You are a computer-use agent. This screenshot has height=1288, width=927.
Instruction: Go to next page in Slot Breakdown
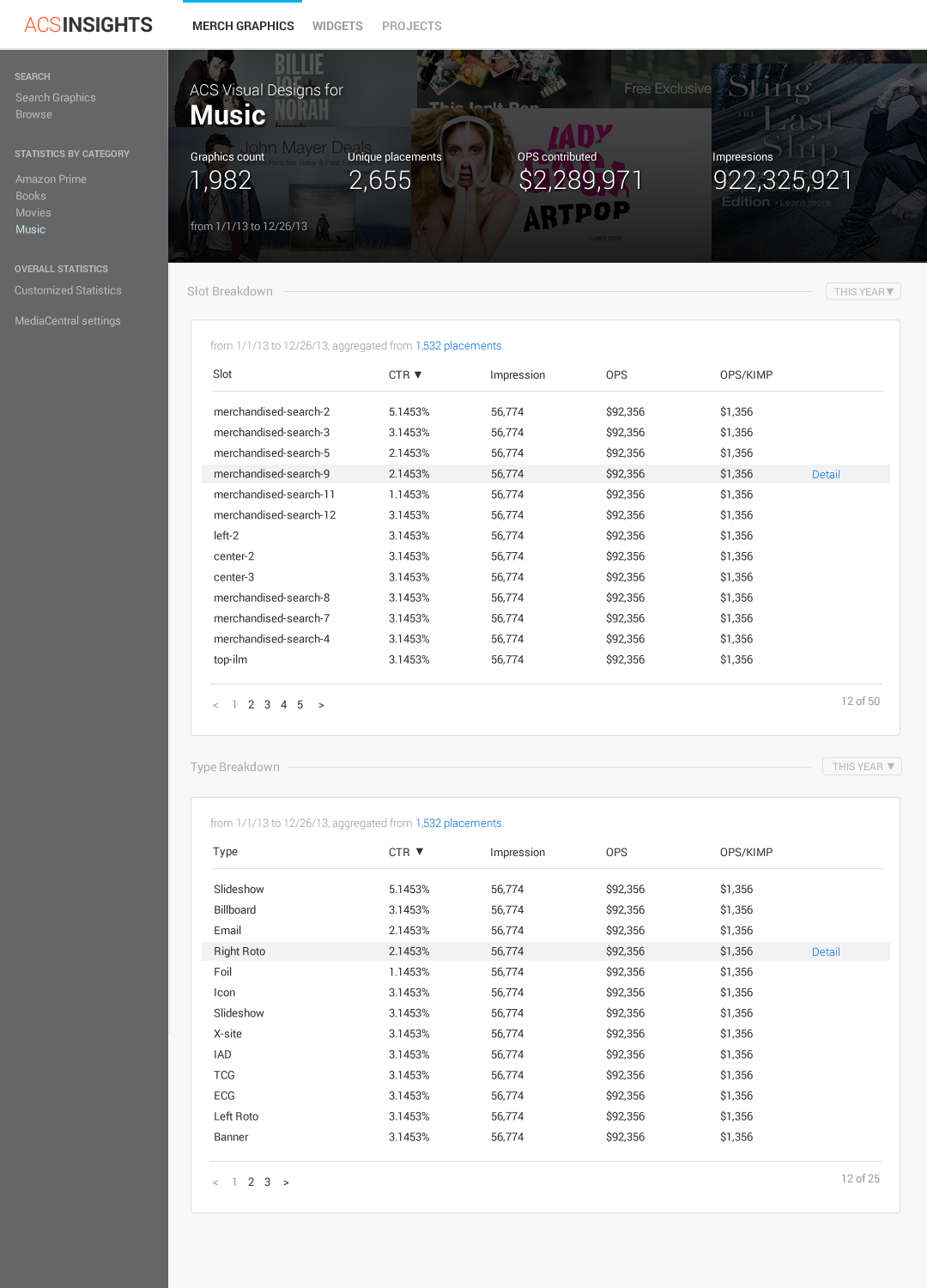click(321, 705)
